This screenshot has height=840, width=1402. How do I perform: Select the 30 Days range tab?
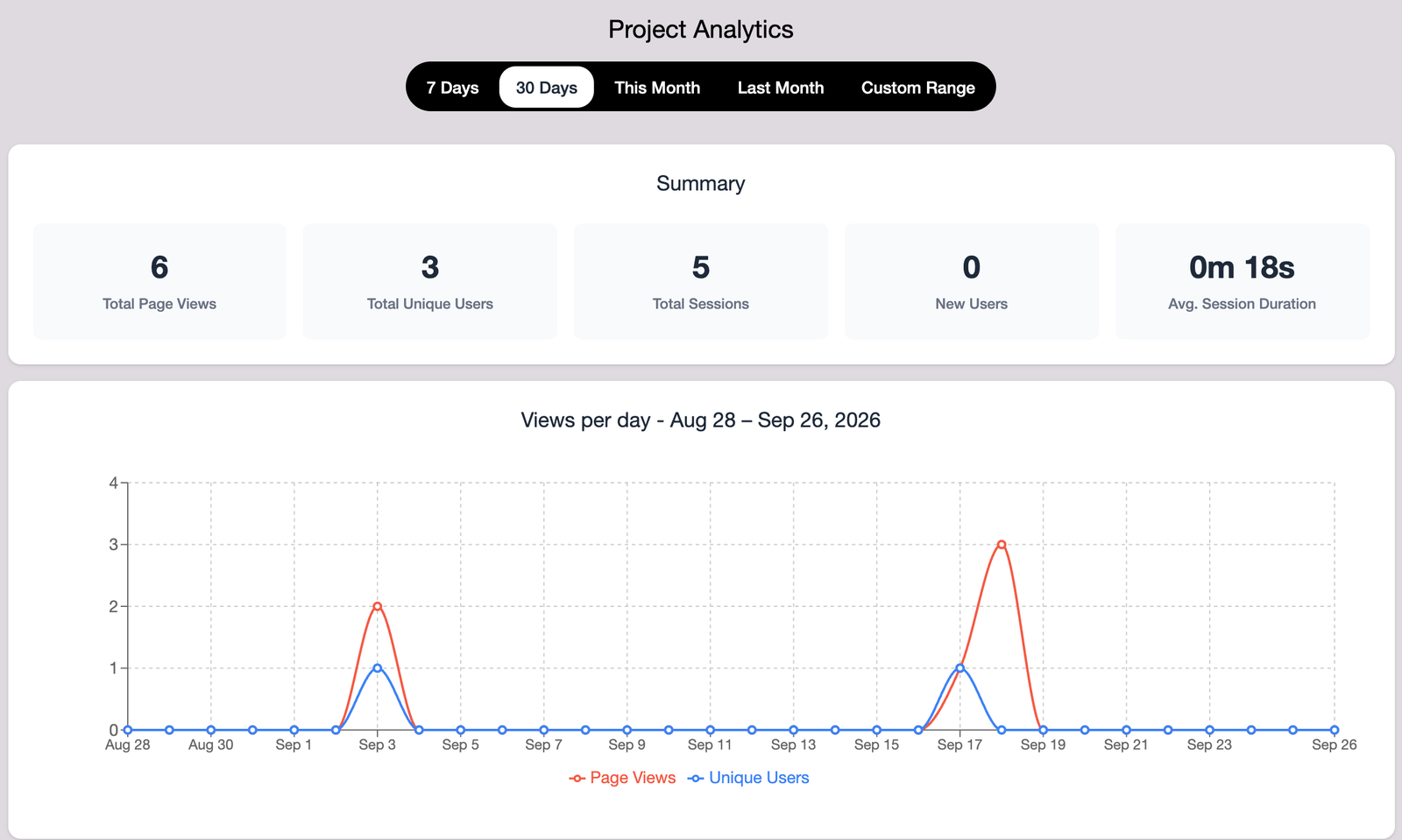click(547, 88)
